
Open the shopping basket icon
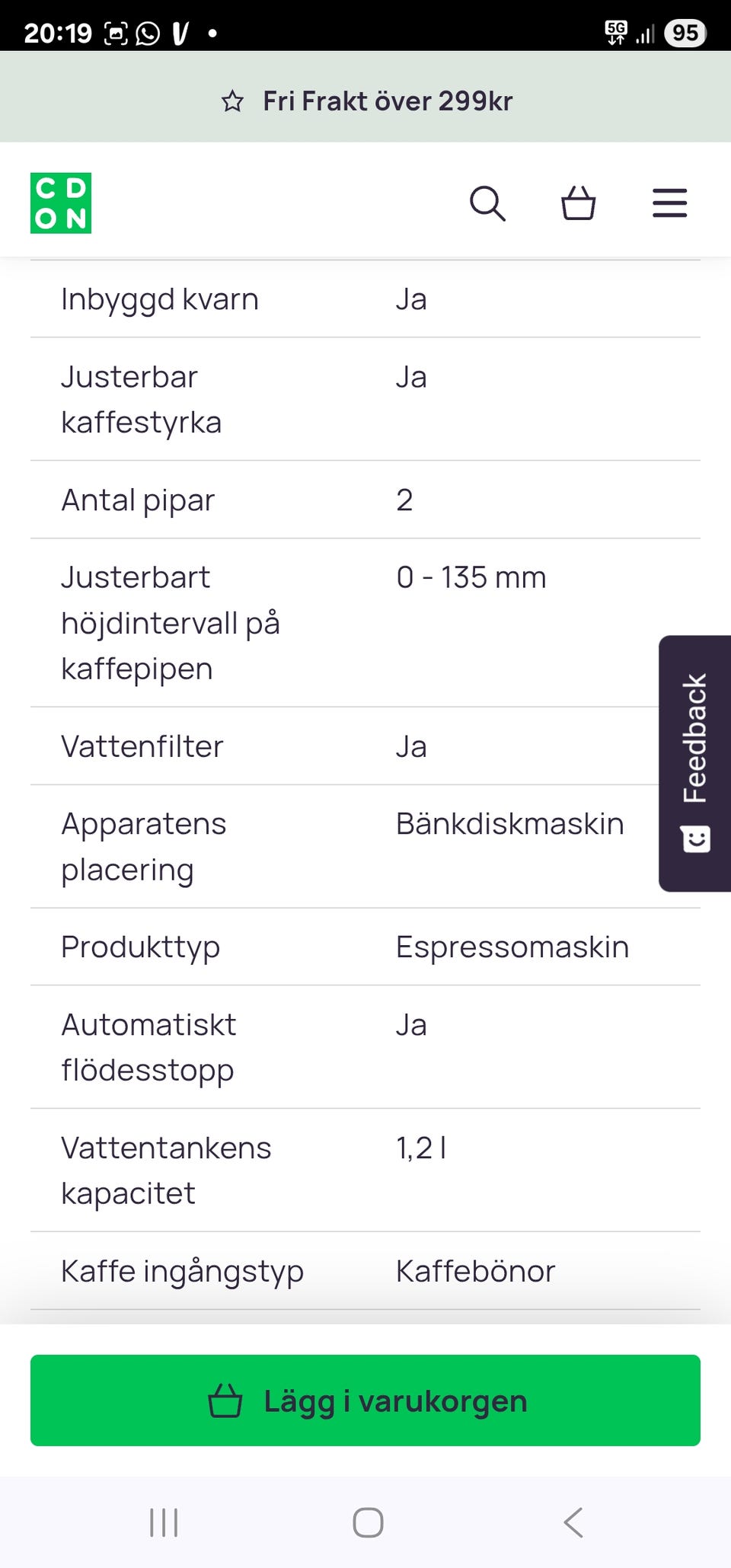point(578,203)
